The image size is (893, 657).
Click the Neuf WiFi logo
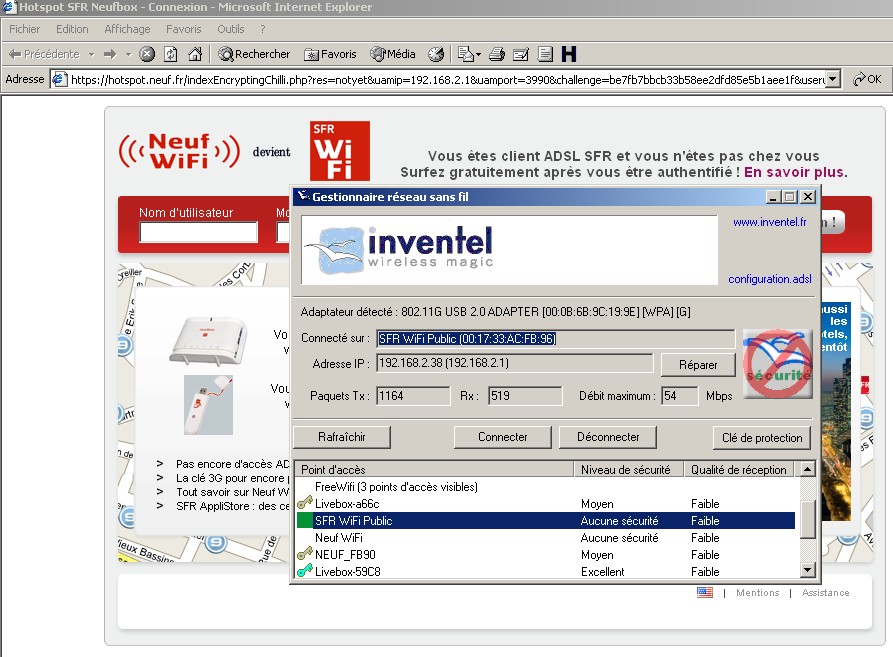179,151
